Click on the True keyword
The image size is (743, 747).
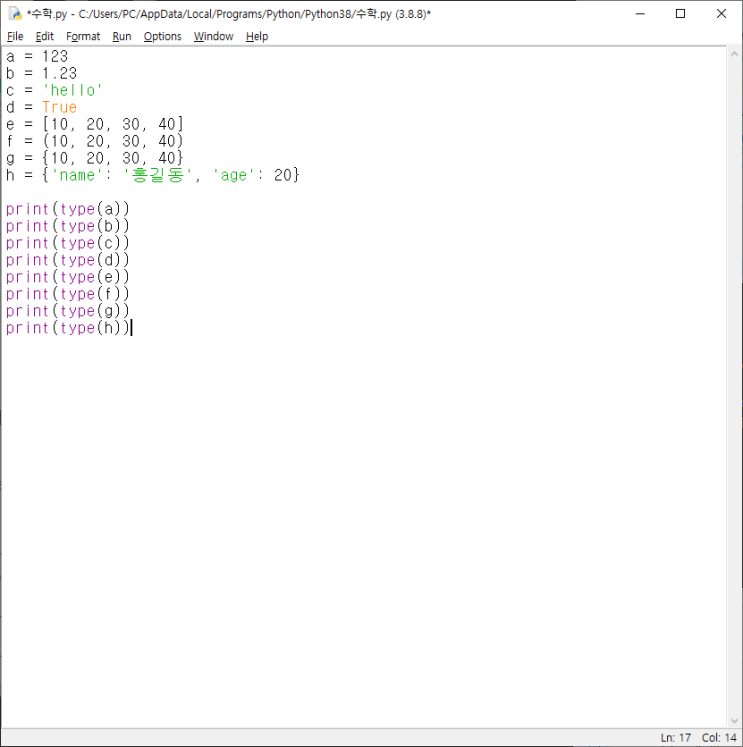tap(60, 107)
